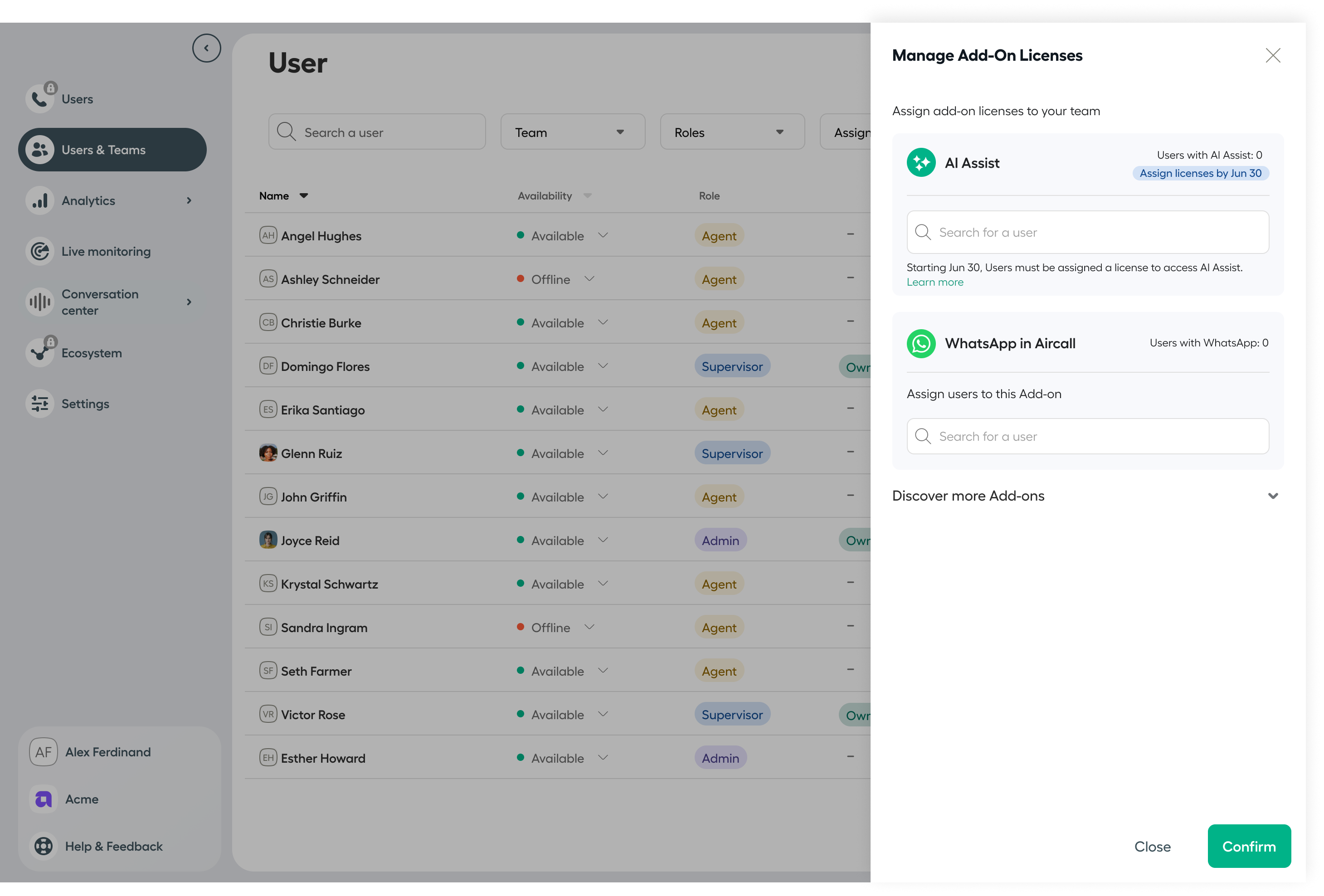
Task: Click the DF avatar of Domingo Flores
Action: (268, 365)
